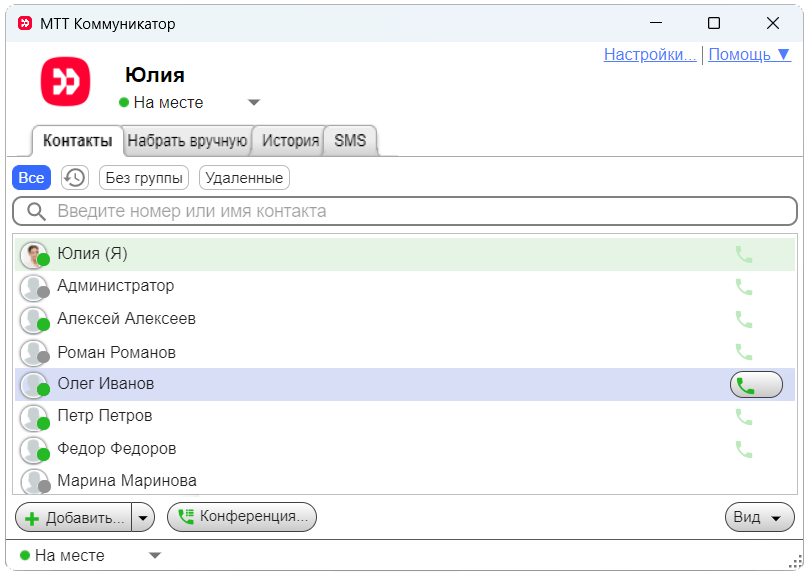Click Юлия (Я) contact avatar
Image resolution: width=809 pixels, height=574 pixels.
(34, 255)
